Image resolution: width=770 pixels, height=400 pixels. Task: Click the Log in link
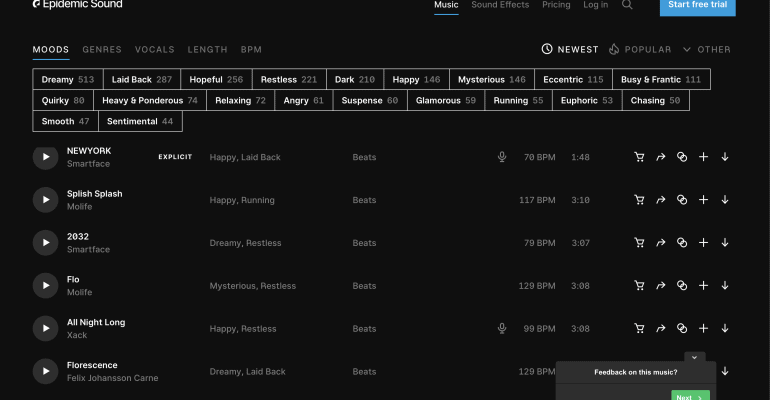(595, 5)
